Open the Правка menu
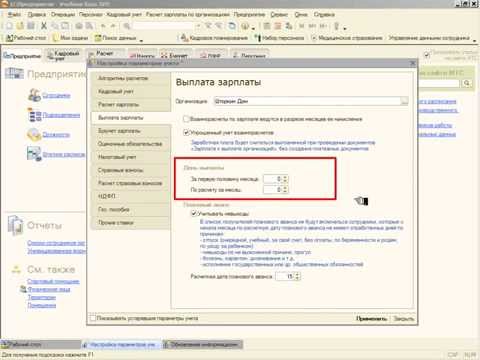This screenshot has height=360, width=480. tap(36, 15)
